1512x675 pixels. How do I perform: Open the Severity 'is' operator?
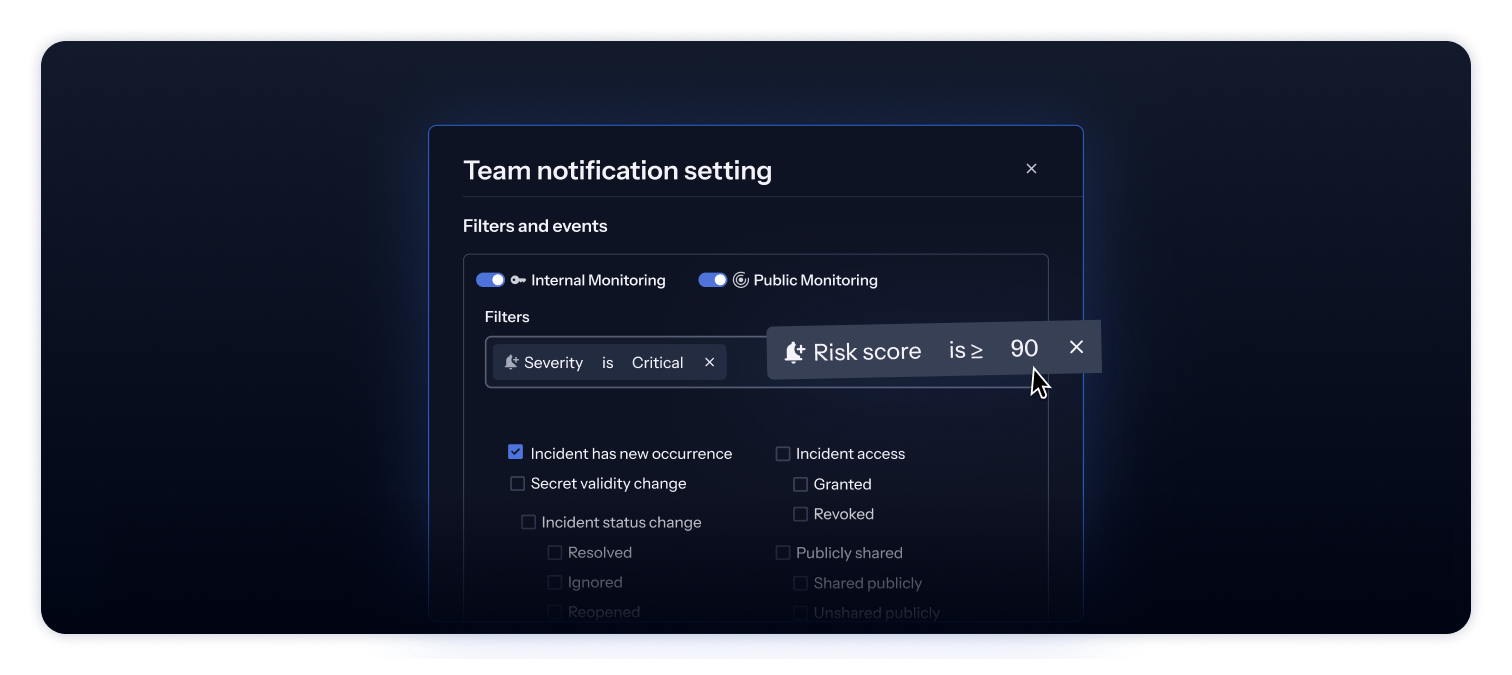click(607, 363)
